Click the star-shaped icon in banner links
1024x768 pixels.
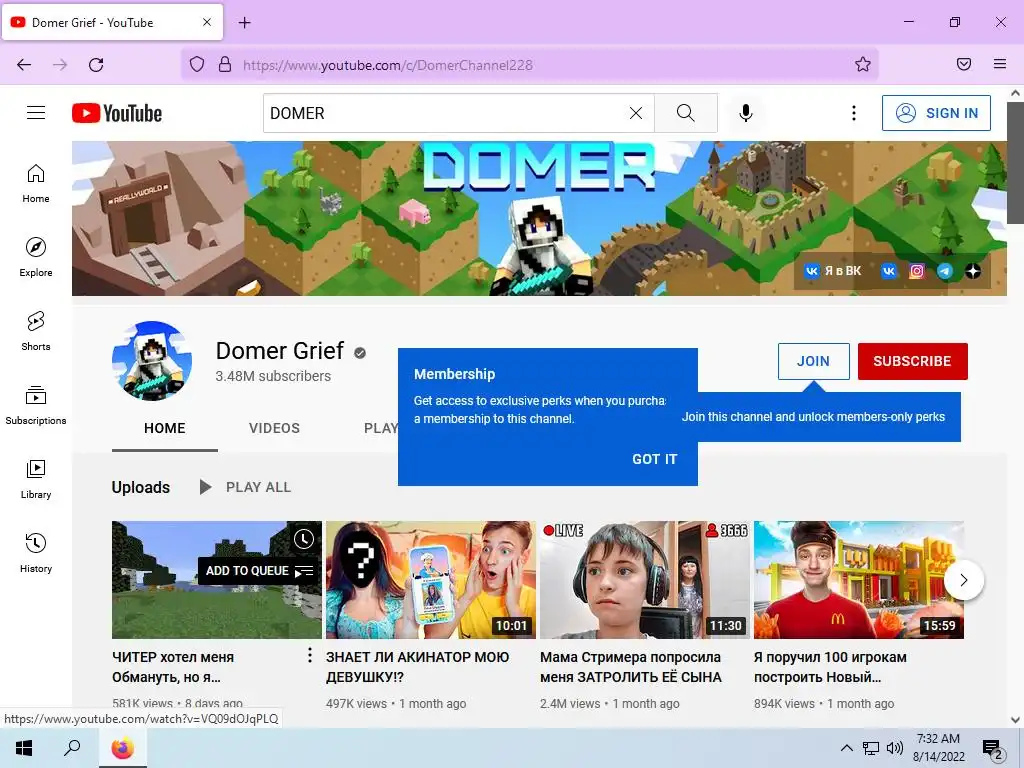point(973,270)
